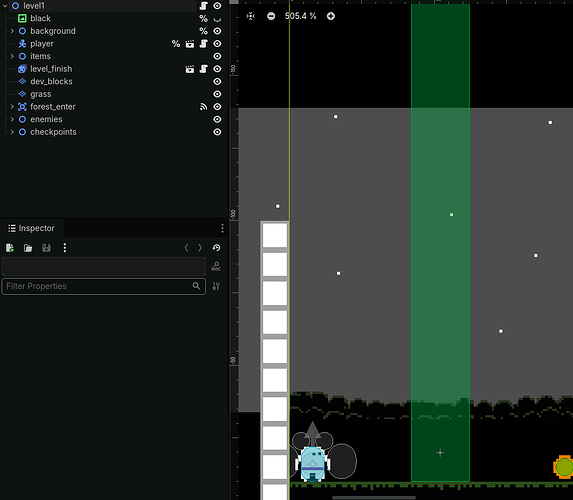Click the green highlighted area in viewport

pos(440,243)
